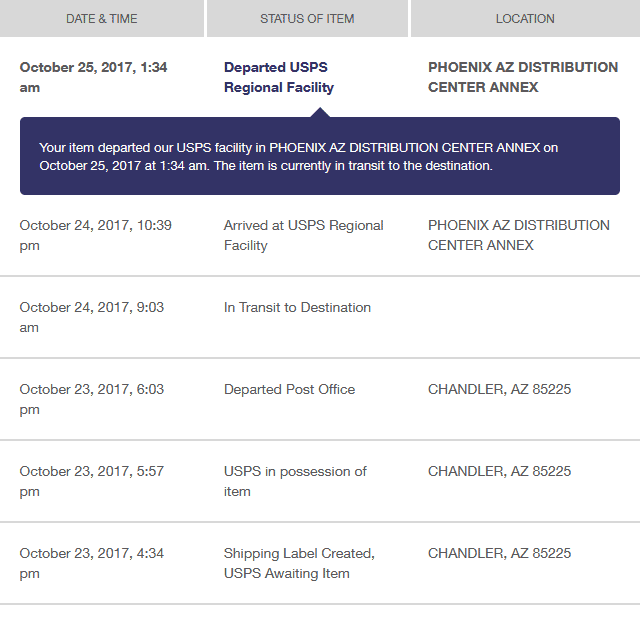Click the tooltip pointer arrow above the message
The width and height of the screenshot is (640, 640).
tap(320, 112)
